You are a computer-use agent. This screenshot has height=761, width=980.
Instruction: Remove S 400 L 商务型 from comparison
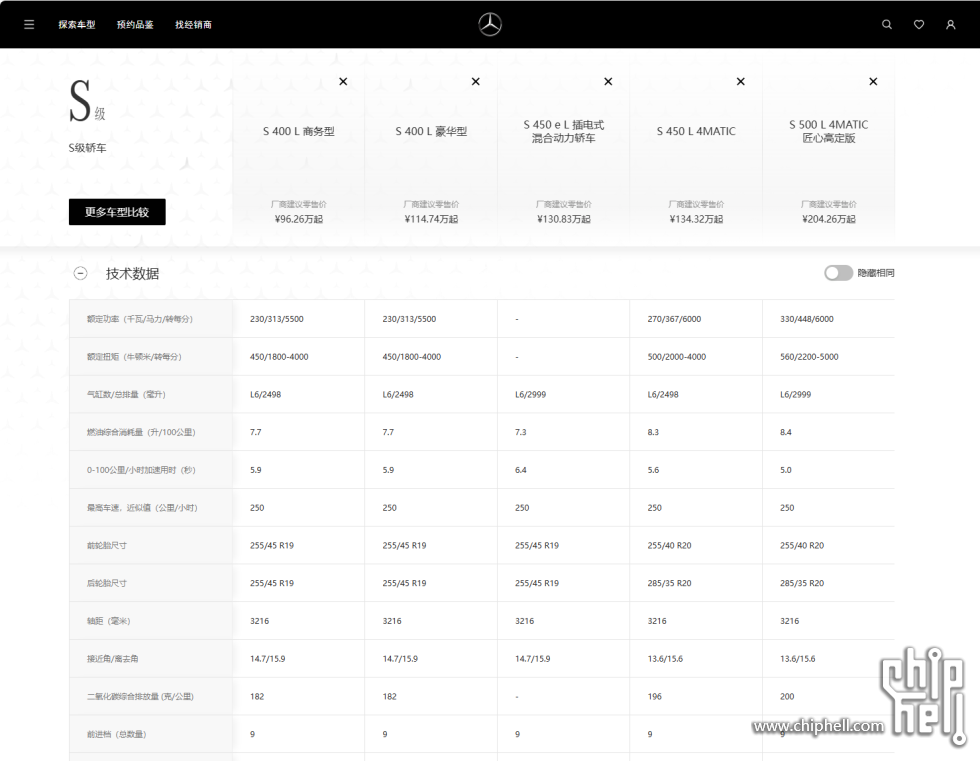pos(343,81)
